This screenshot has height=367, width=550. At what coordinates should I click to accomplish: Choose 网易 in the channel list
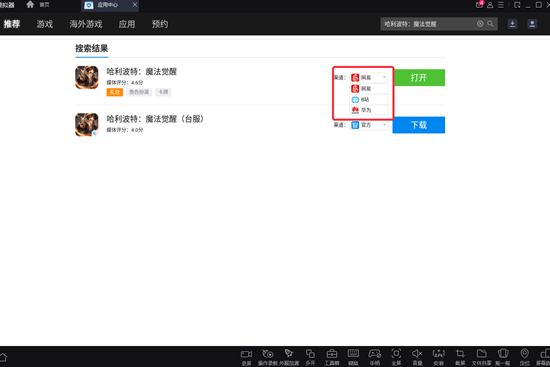coord(369,88)
